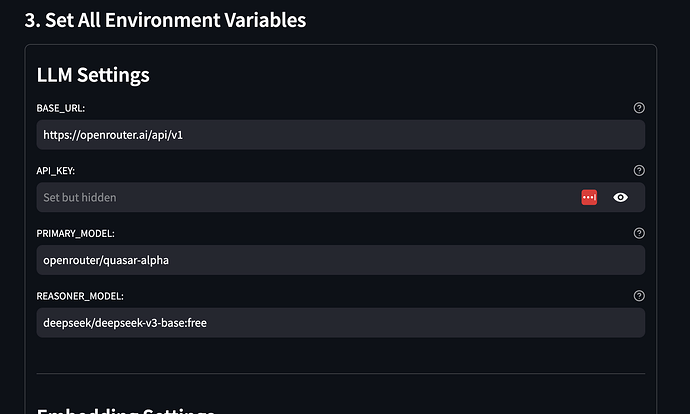Click the REASONER_MODEL: field label
This screenshot has width=690, height=414.
click(80, 296)
